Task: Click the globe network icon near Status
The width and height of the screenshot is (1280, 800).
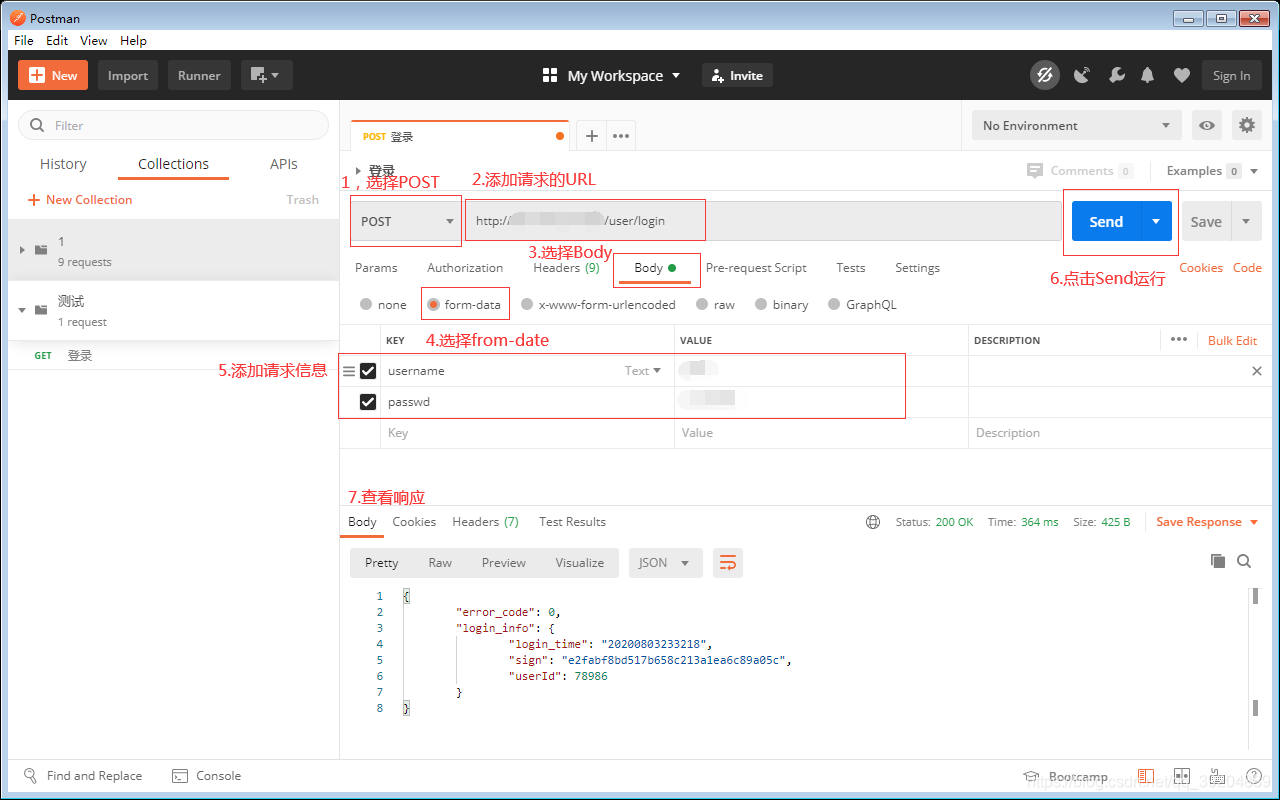Action: coord(873,522)
